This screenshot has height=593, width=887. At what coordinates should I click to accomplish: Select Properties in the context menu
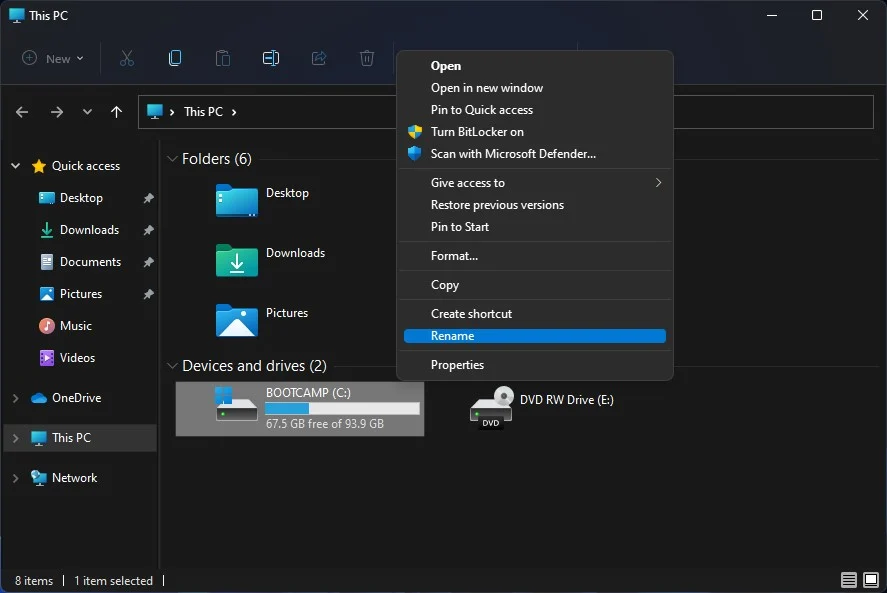click(x=457, y=365)
